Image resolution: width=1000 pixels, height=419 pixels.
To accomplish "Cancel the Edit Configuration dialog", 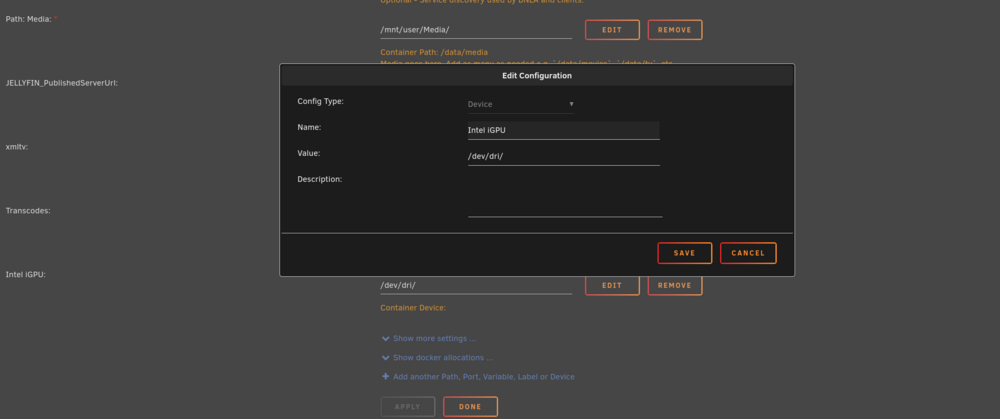I will (x=748, y=253).
